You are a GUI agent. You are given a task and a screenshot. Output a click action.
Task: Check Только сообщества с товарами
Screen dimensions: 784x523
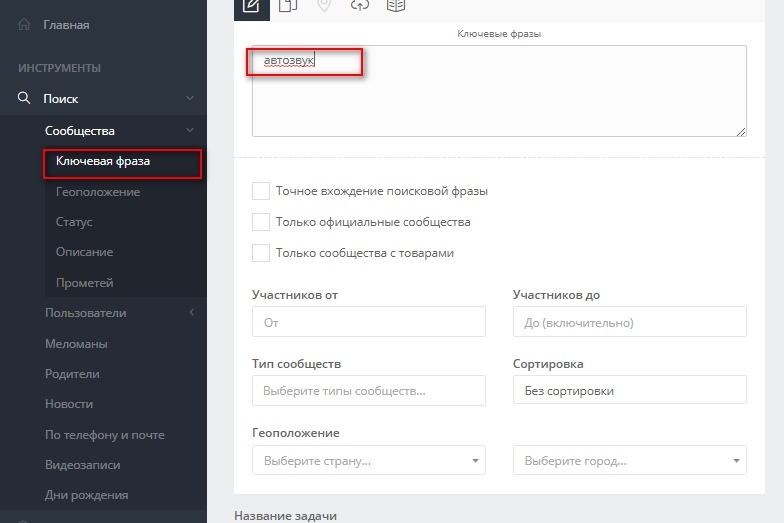click(x=261, y=253)
